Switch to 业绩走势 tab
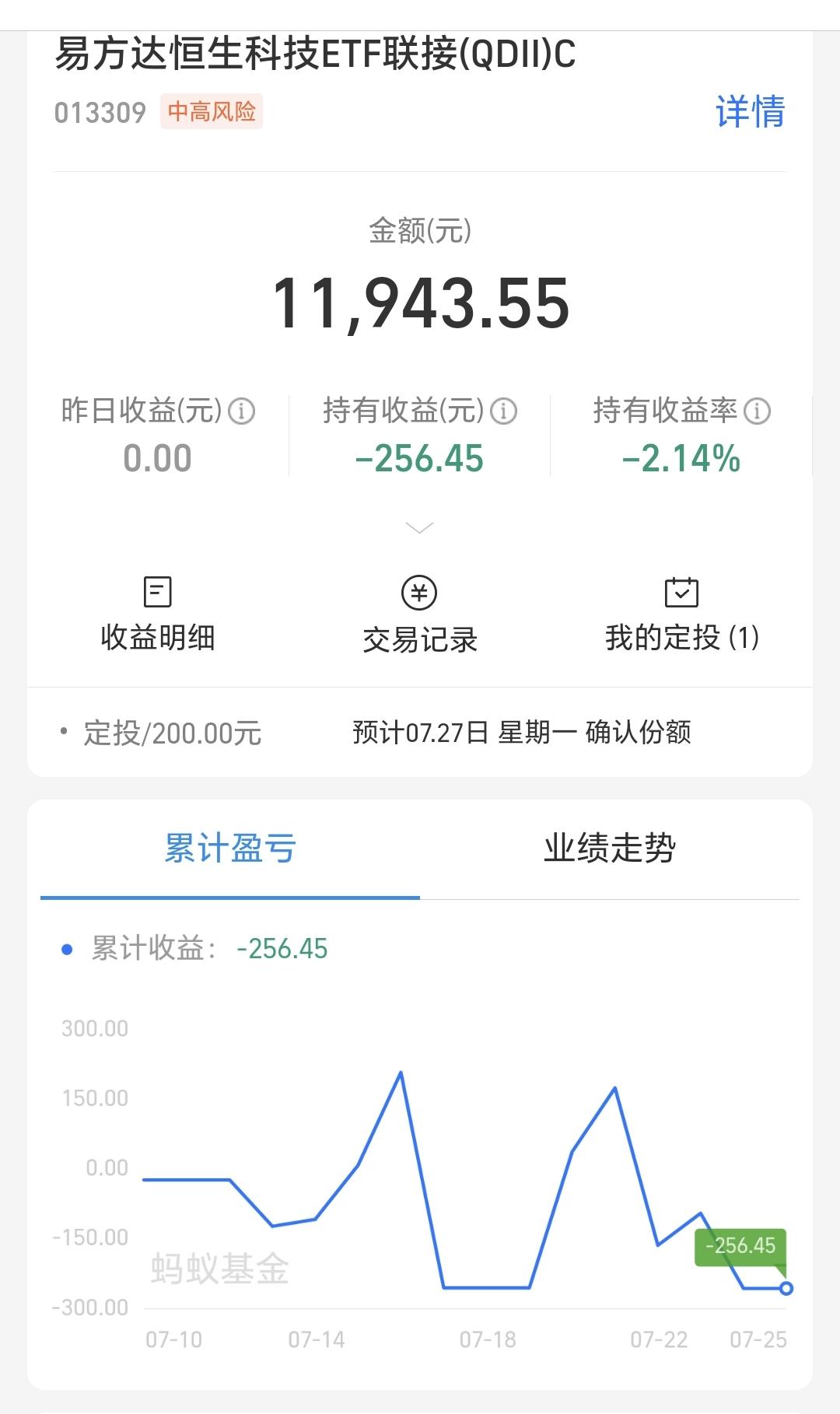 tap(610, 849)
